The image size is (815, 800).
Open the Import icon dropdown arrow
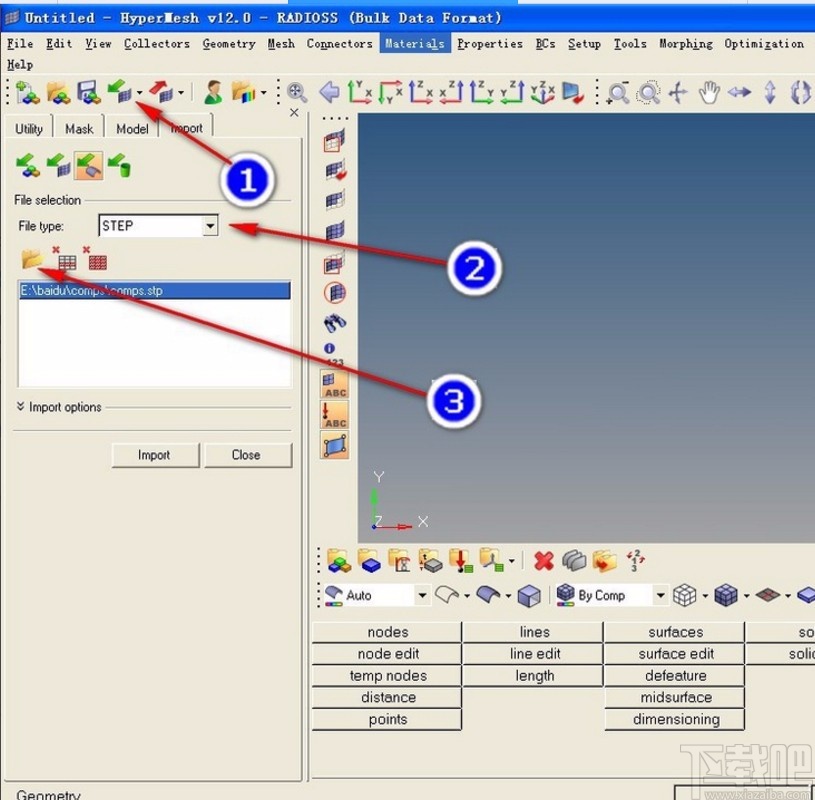(139, 94)
